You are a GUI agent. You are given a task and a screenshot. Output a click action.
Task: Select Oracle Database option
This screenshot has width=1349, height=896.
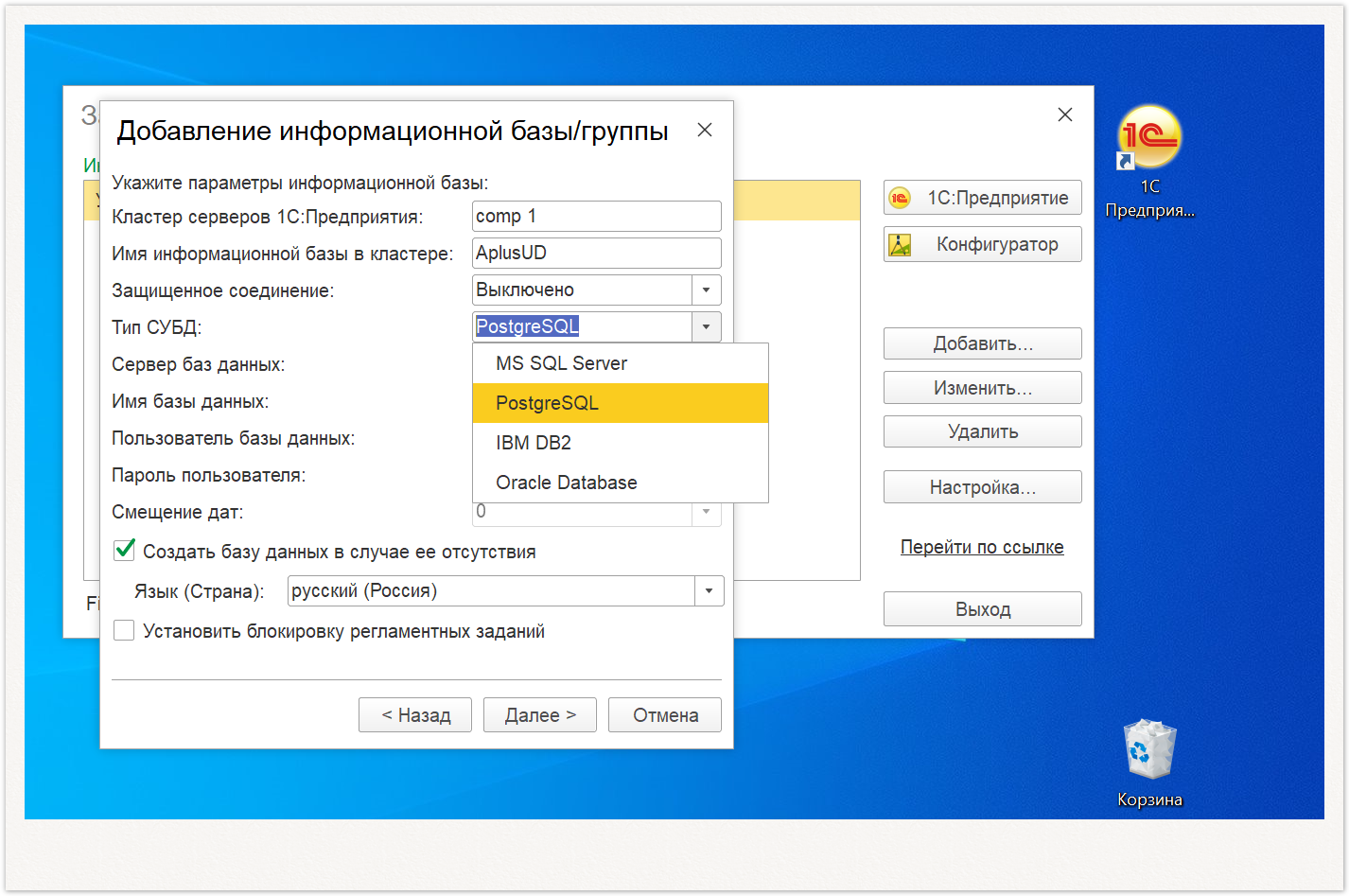tap(621, 483)
